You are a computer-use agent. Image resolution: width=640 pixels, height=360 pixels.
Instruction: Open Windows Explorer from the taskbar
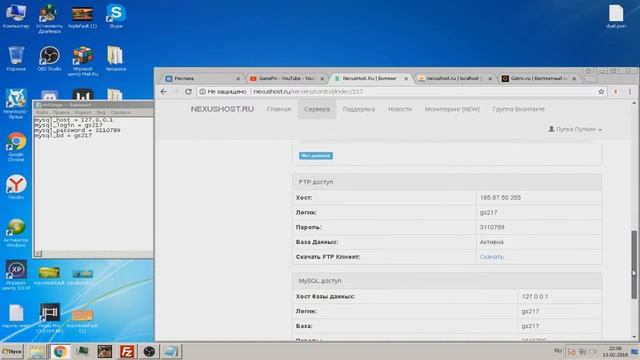coord(37,351)
